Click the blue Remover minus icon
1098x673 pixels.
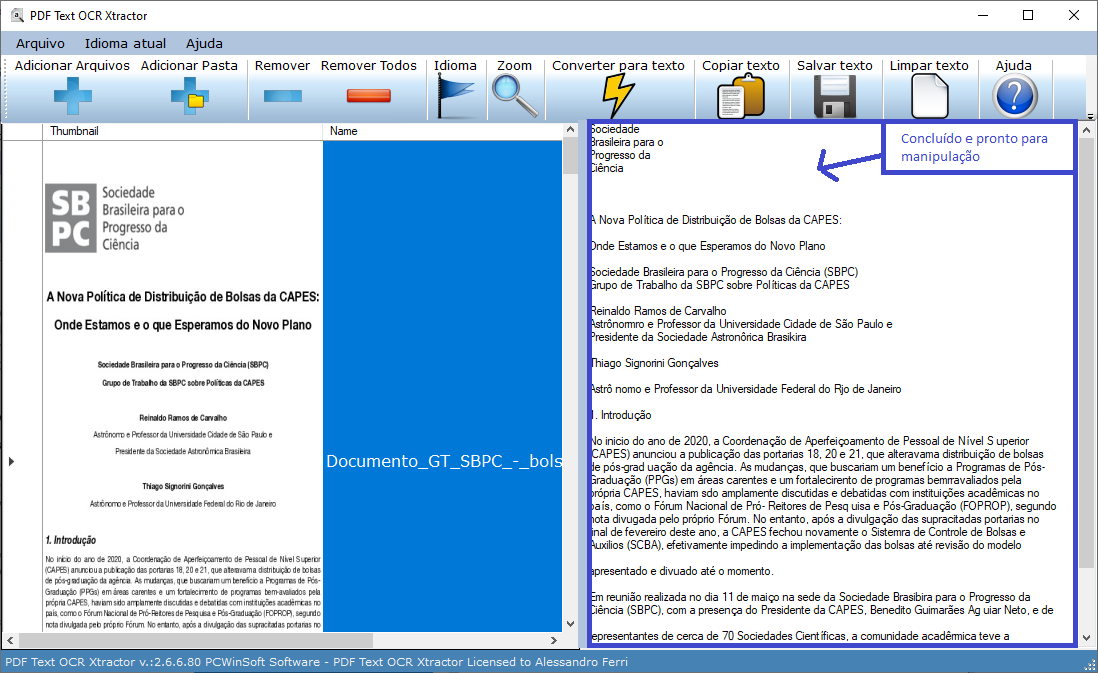coord(283,96)
